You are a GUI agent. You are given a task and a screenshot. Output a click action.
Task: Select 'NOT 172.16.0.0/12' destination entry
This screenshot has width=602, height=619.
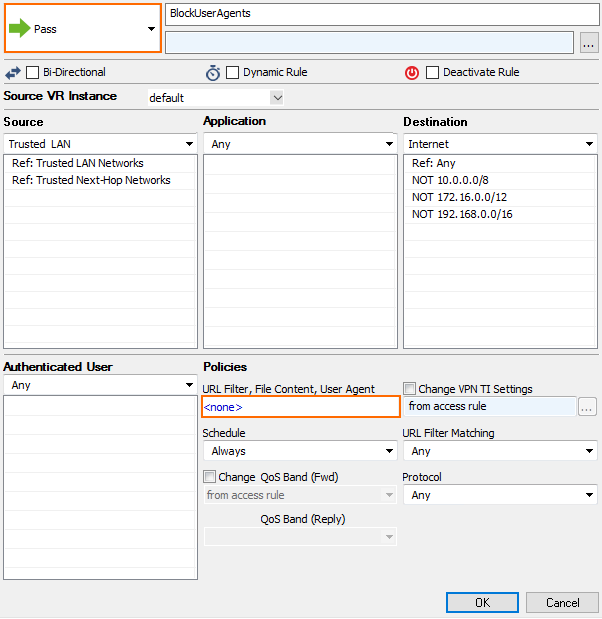pos(500,197)
